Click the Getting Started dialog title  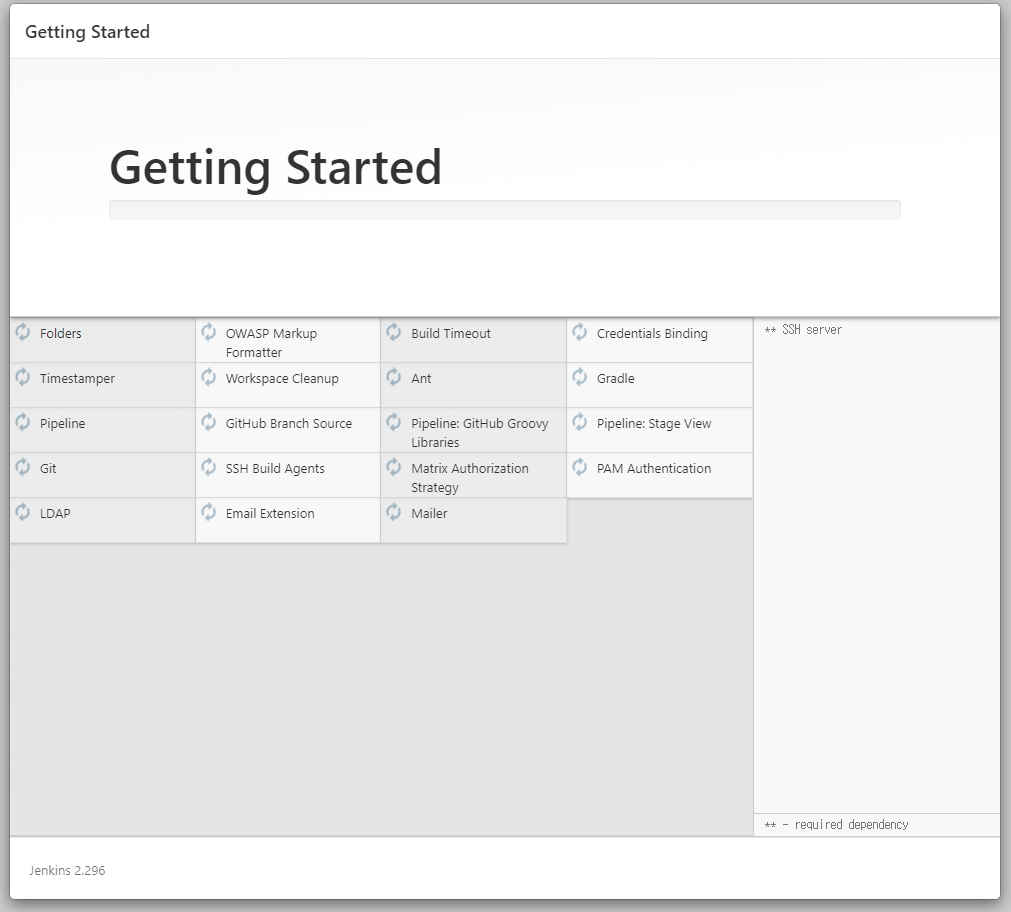click(x=87, y=32)
